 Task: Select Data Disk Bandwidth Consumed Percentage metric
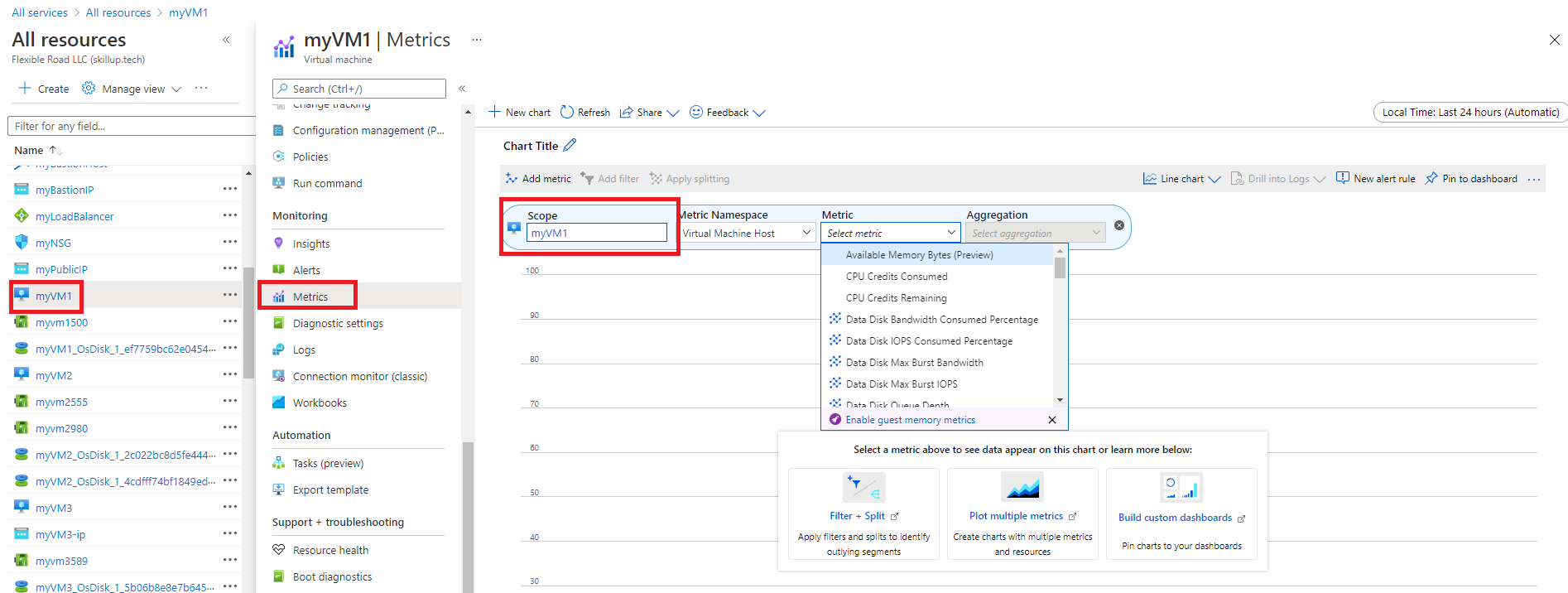(937, 320)
